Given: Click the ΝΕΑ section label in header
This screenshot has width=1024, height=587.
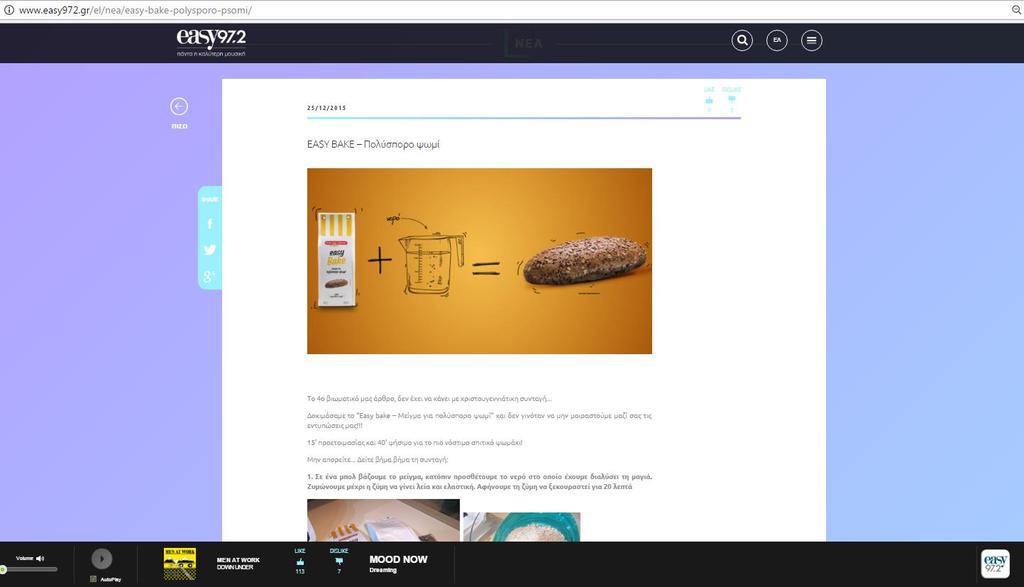Looking at the screenshot, I should coord(528,43).
